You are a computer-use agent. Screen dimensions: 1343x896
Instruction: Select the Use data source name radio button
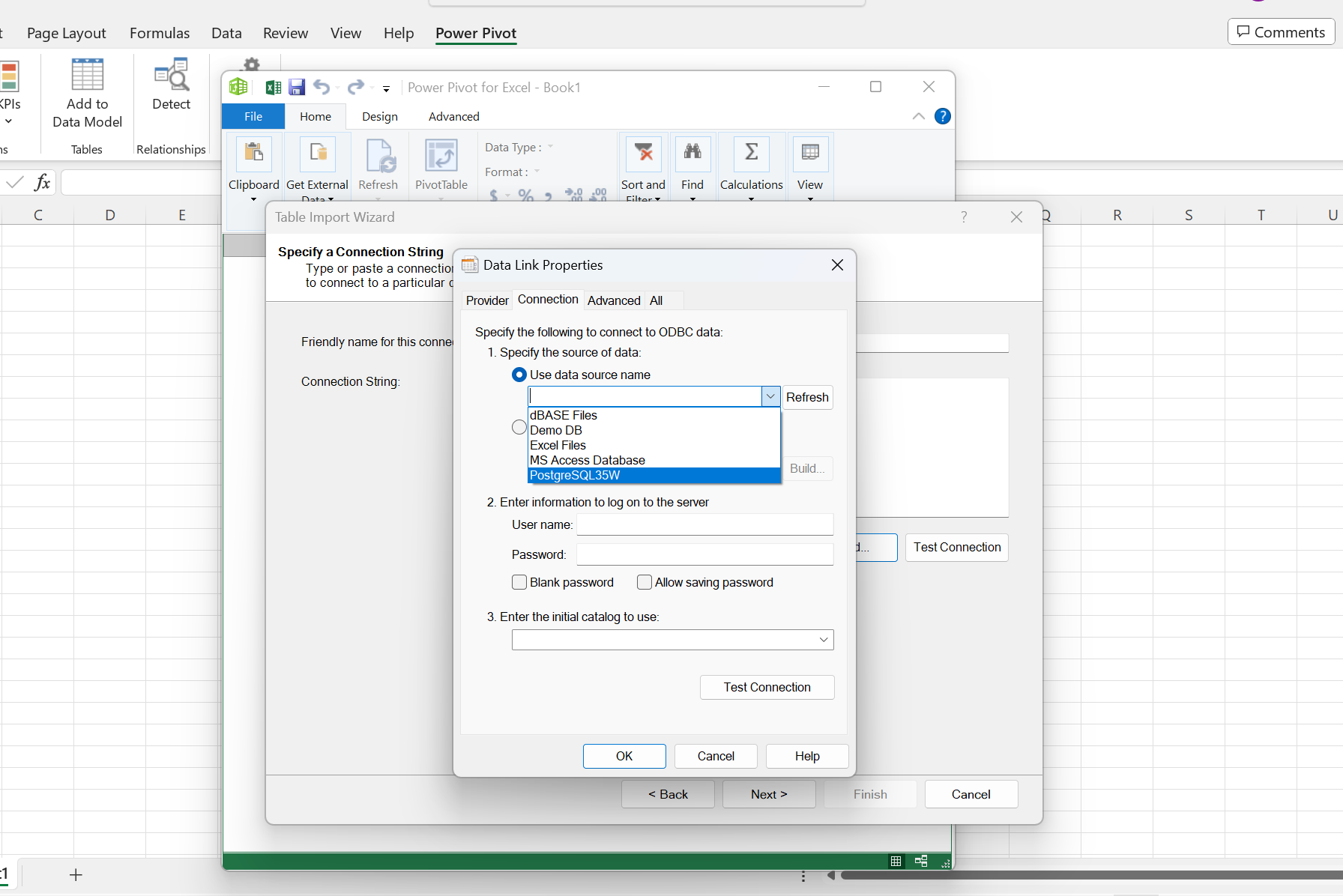[519, 375]
